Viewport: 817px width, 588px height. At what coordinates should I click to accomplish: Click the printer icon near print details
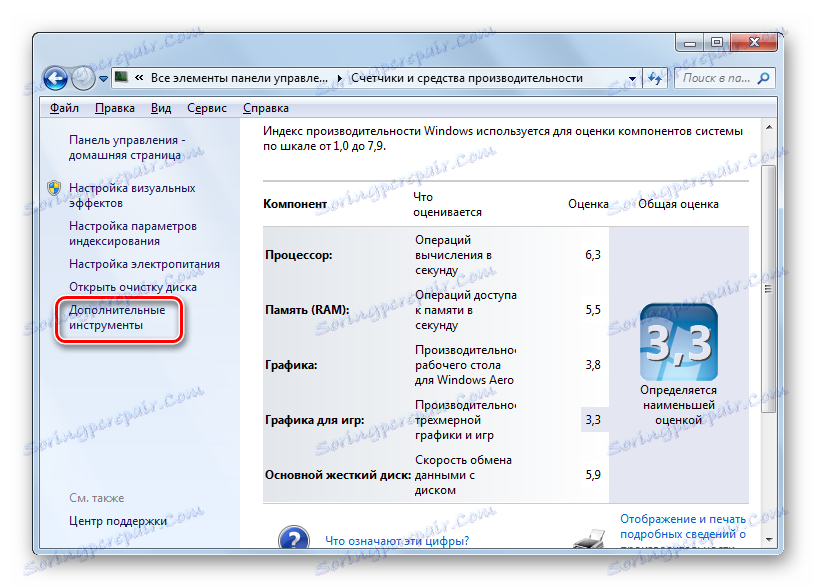[589, 538]
